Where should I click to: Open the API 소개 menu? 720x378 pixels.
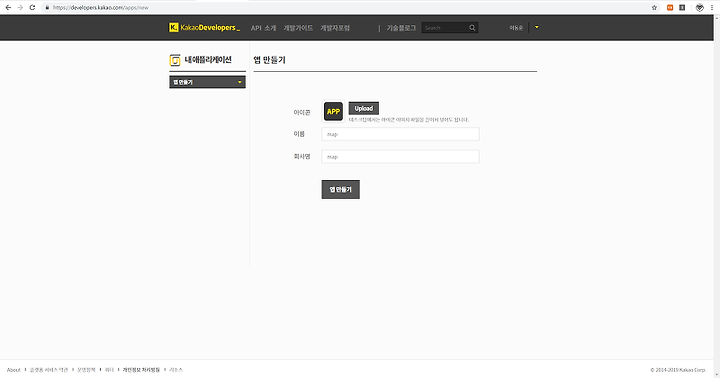click(x=264, y=28)
